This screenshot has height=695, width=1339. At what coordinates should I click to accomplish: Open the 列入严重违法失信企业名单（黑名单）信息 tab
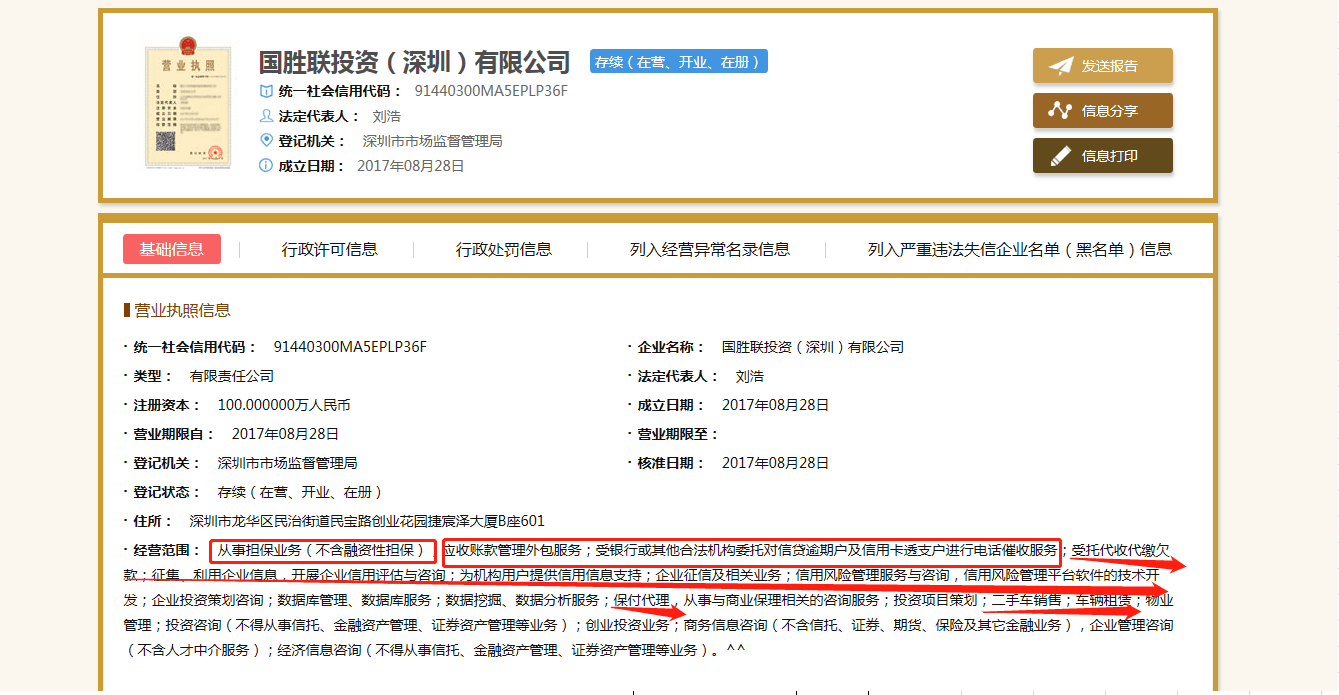click(x=1020, y=249)
